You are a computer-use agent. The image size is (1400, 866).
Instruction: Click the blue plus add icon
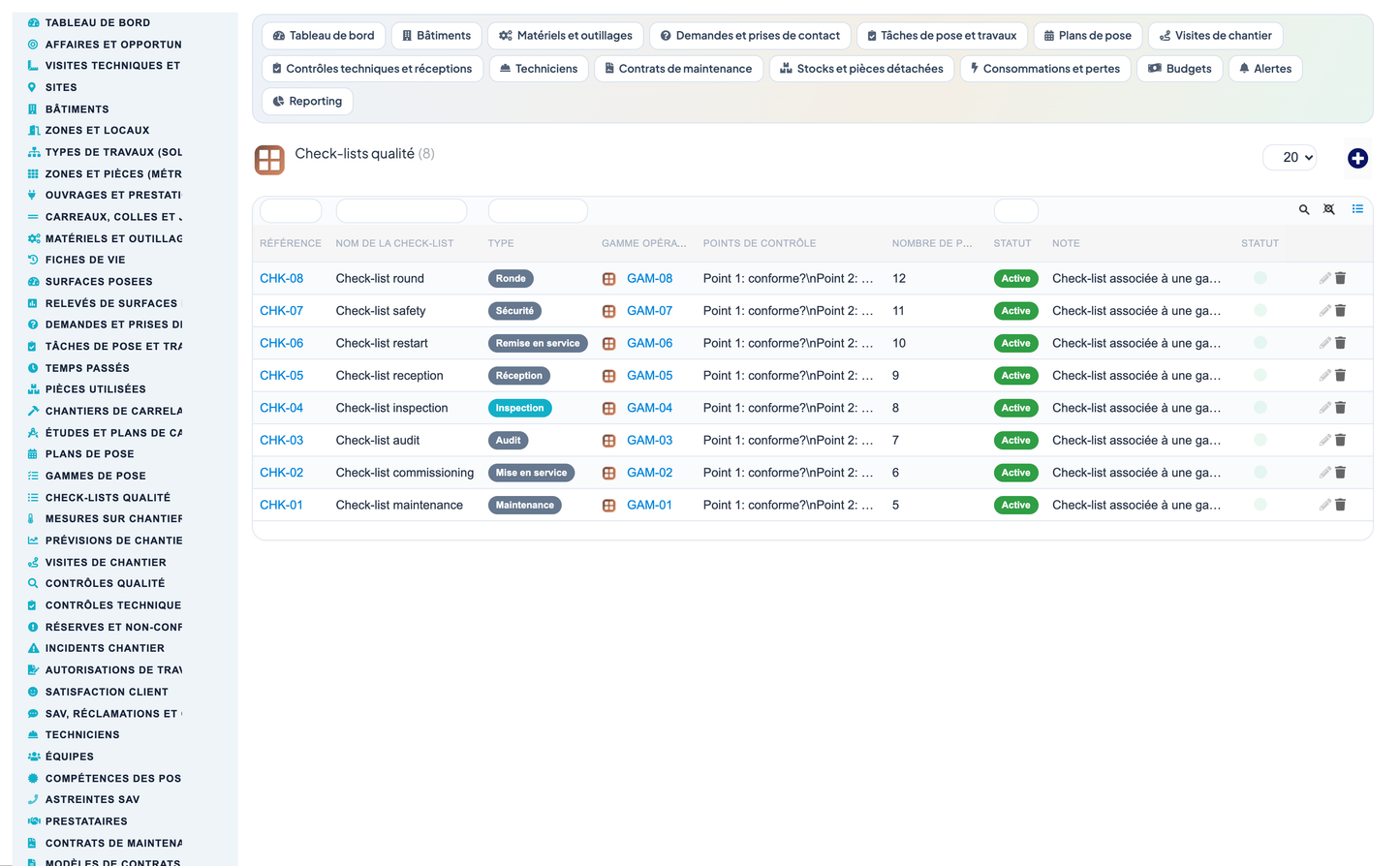[x=1357, y=158]
